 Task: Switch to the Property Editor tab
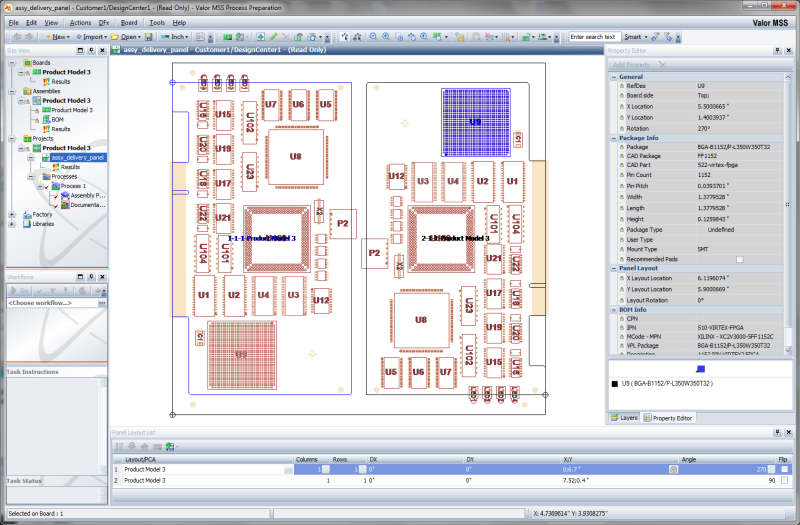coord(667,418)
